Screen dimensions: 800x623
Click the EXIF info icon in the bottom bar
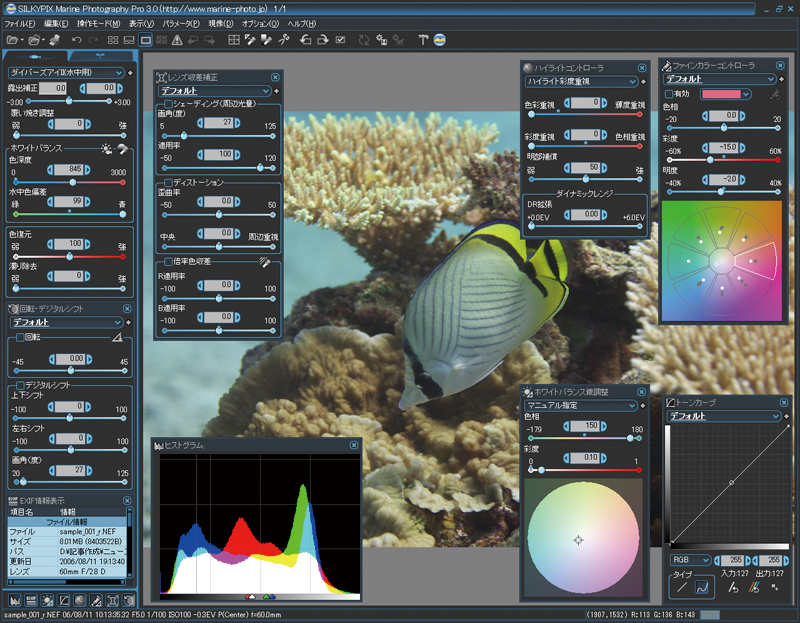click(x=31, y=600)
